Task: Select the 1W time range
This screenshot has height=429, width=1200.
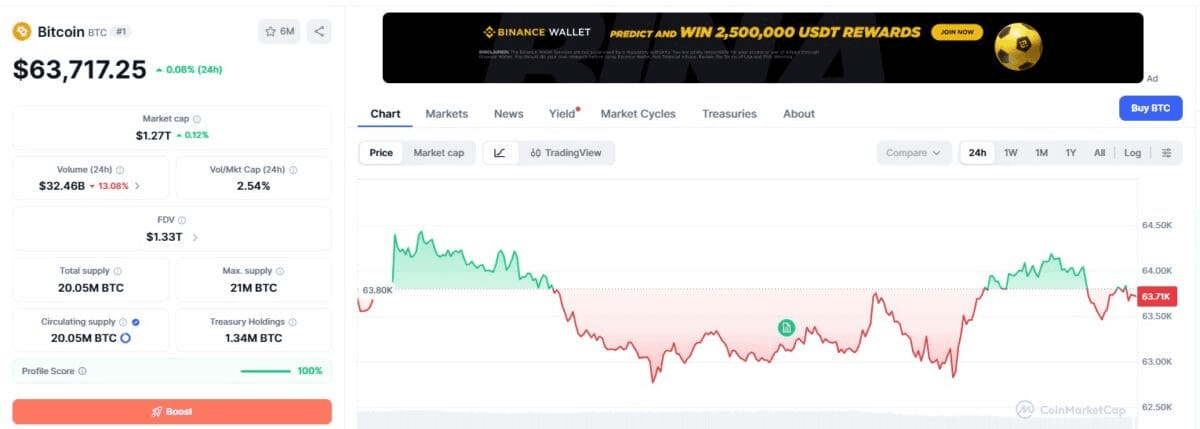Action: pyautogui.click(x=1011, y=153)
